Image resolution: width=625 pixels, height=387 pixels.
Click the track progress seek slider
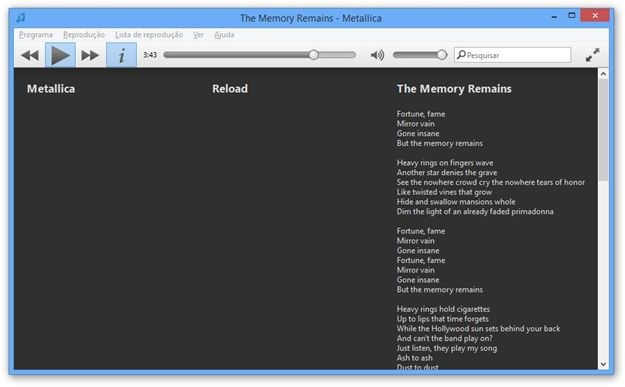coord(259,55)
